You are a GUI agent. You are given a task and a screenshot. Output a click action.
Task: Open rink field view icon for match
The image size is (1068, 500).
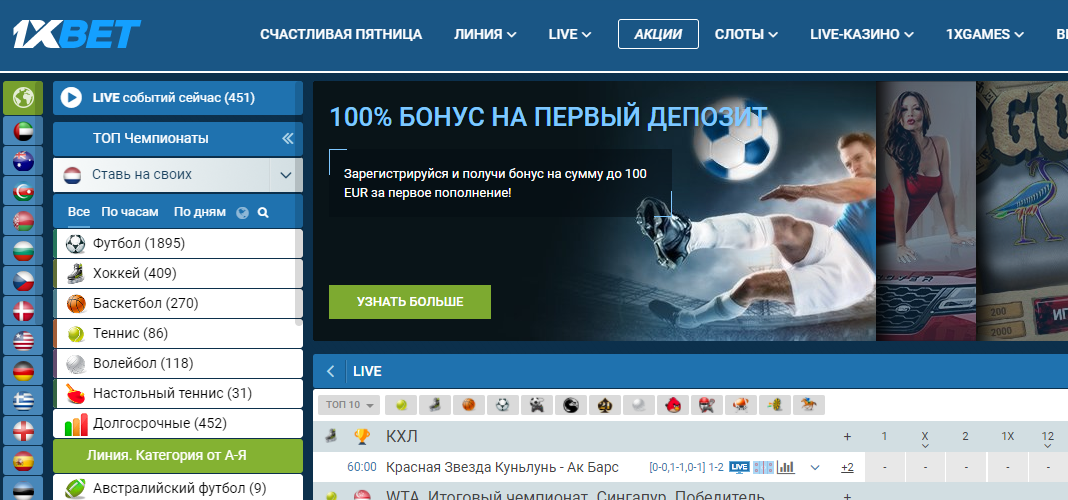[x=764, y=467]
